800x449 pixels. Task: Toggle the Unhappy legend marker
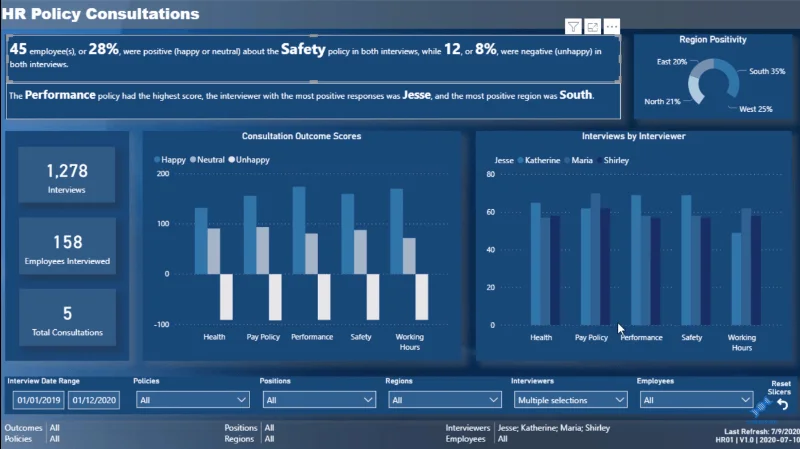[x=232, y=160]
